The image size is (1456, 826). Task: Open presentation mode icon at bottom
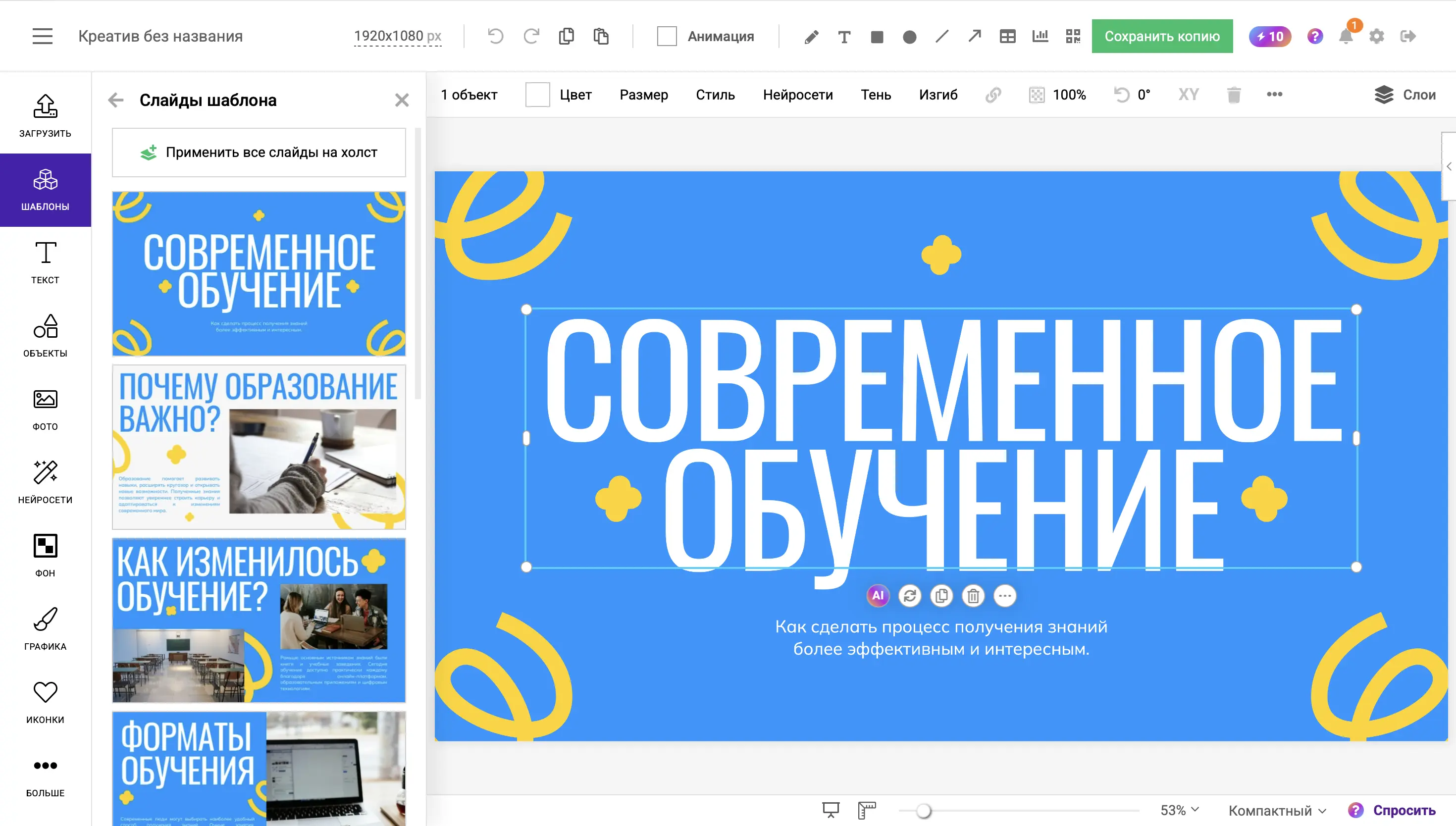point(831,810)
